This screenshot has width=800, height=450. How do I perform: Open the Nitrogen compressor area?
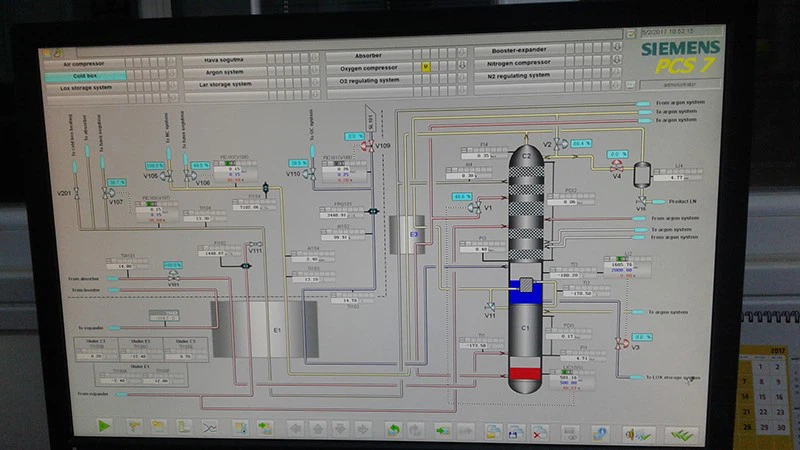[518, 63]
